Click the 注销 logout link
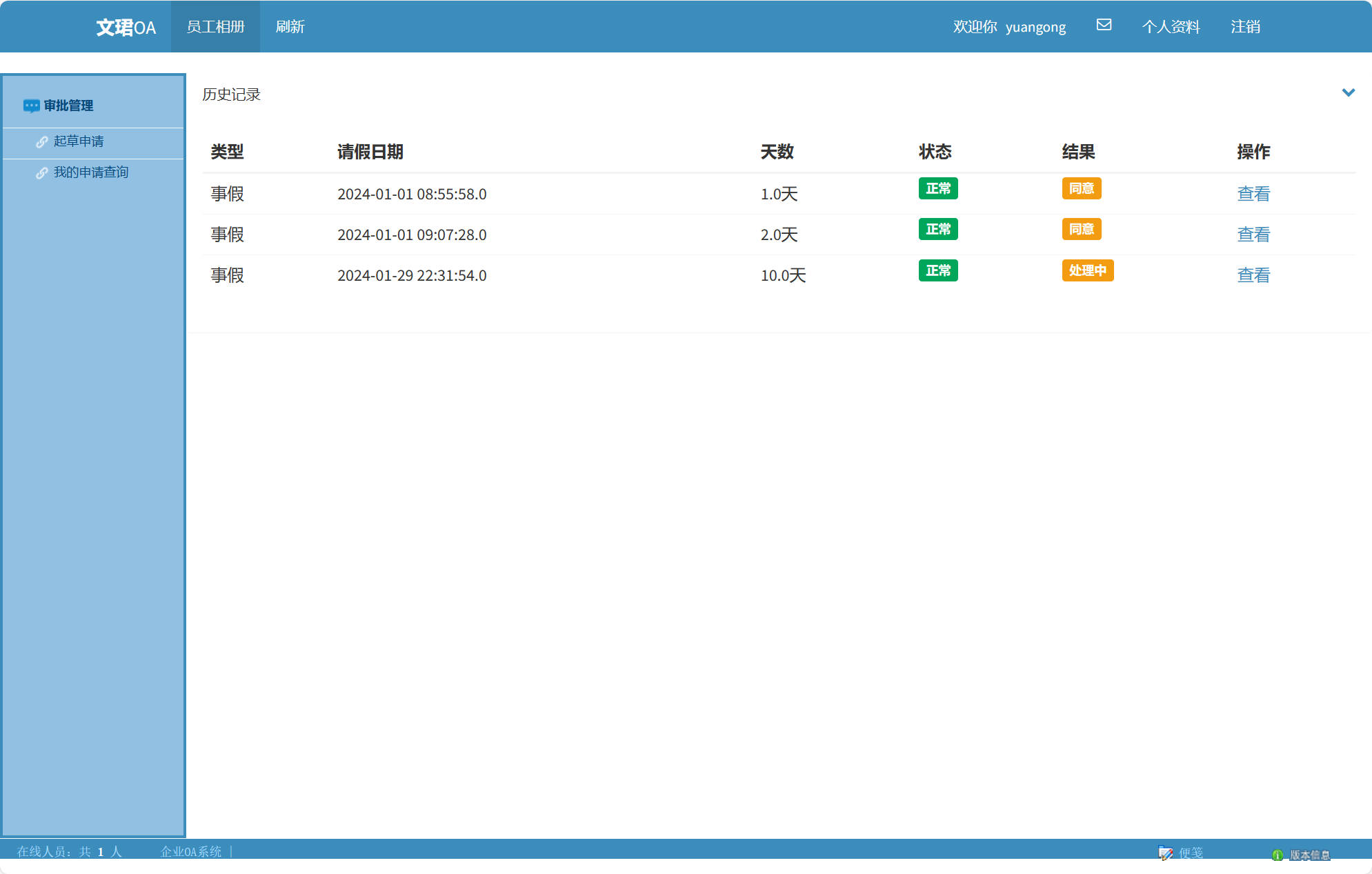The width and height of the screenshot is (1372, 874). [1245, 27]
